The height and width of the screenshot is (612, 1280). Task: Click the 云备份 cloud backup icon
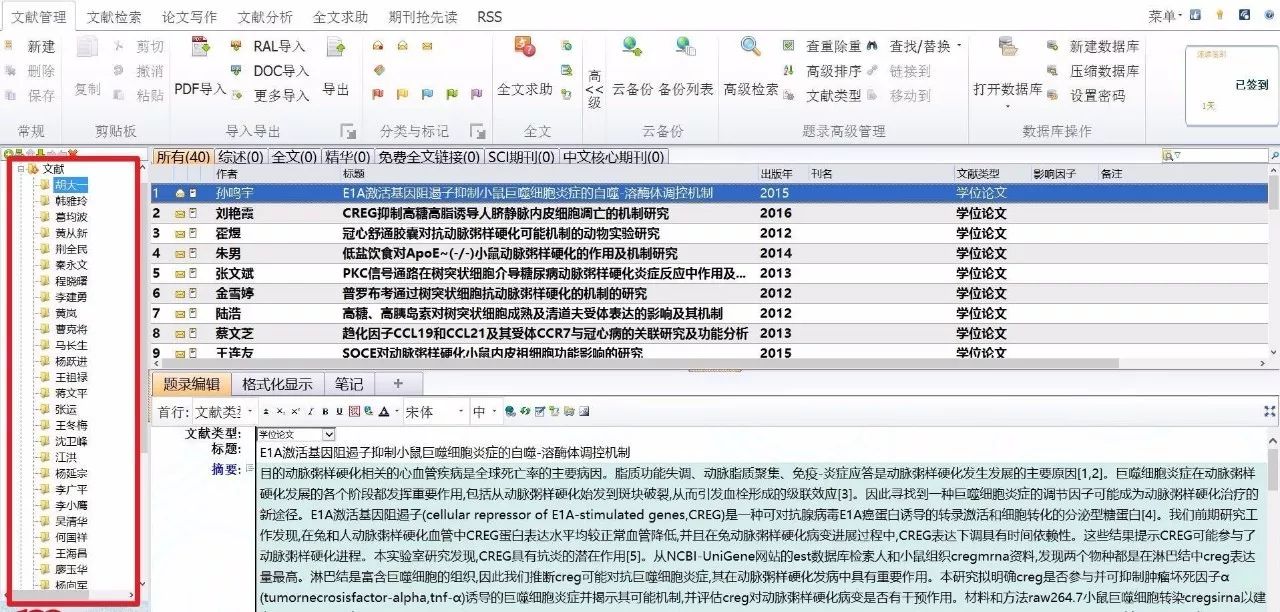632,46
